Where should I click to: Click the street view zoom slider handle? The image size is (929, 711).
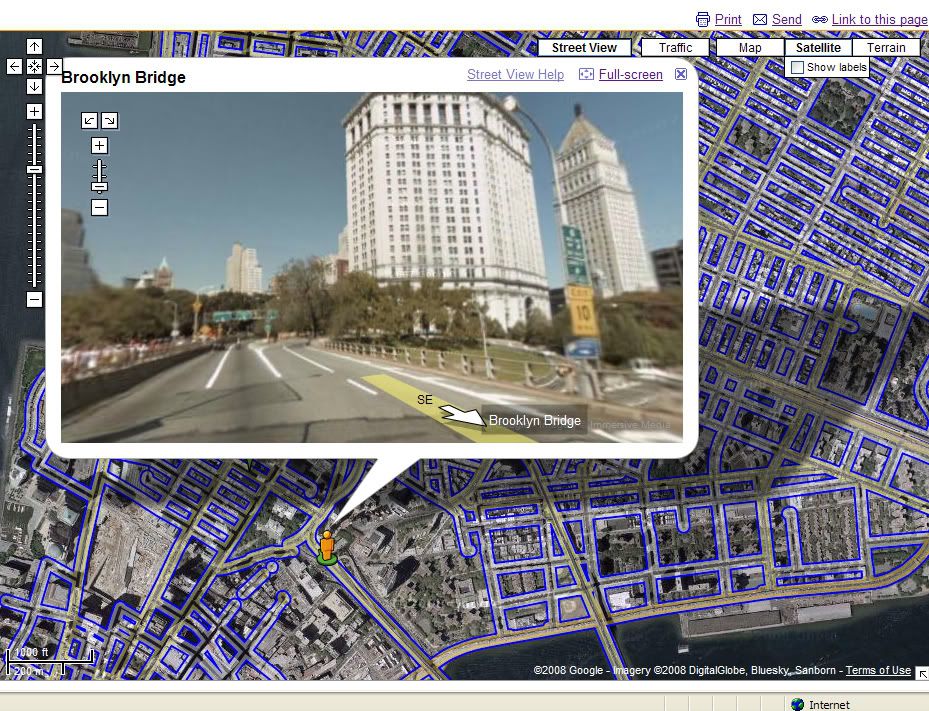100,187
